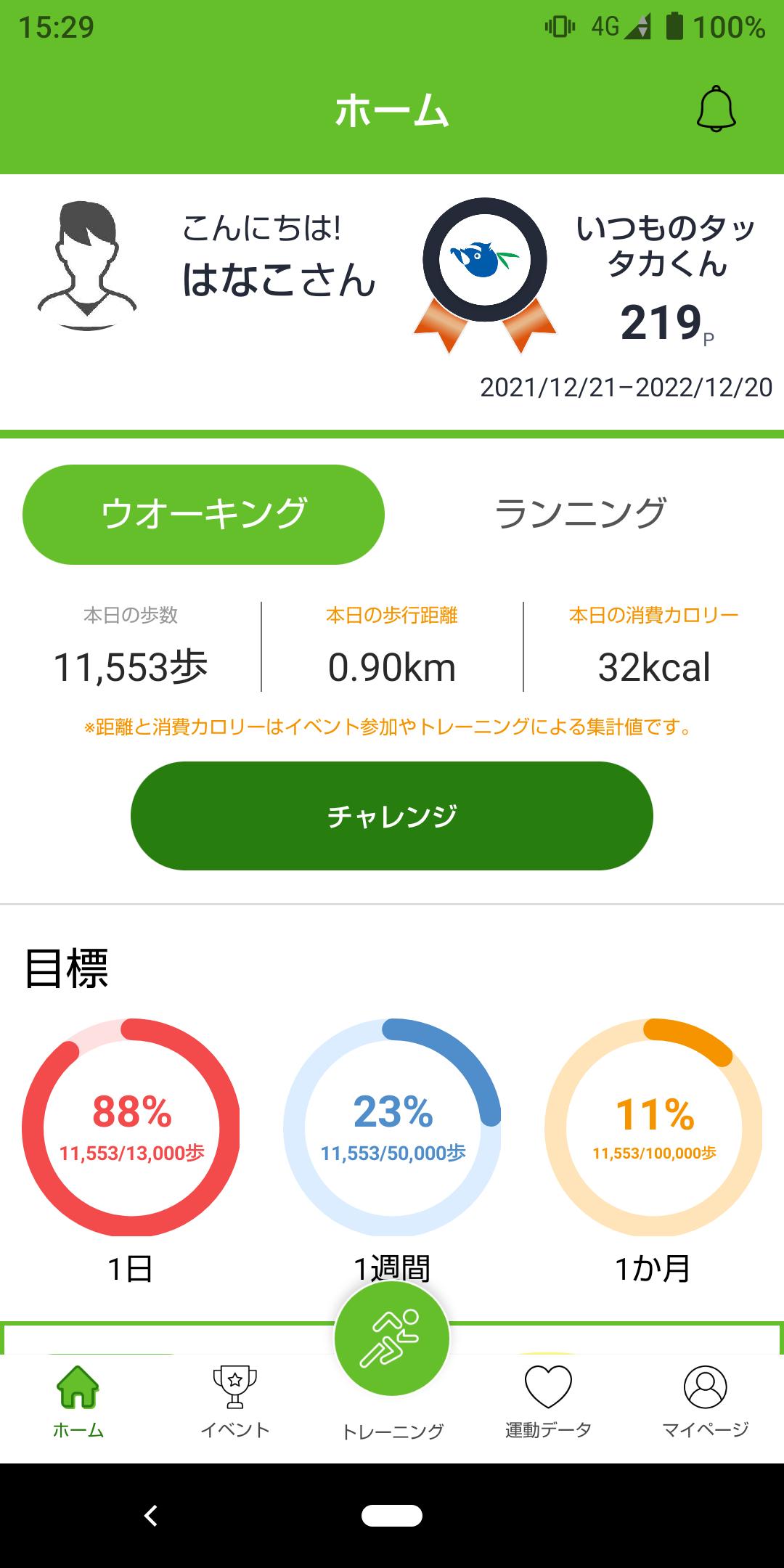
Task: Tap 本日の歩行距離 0.90km stat
Action: tap(392, 648)
